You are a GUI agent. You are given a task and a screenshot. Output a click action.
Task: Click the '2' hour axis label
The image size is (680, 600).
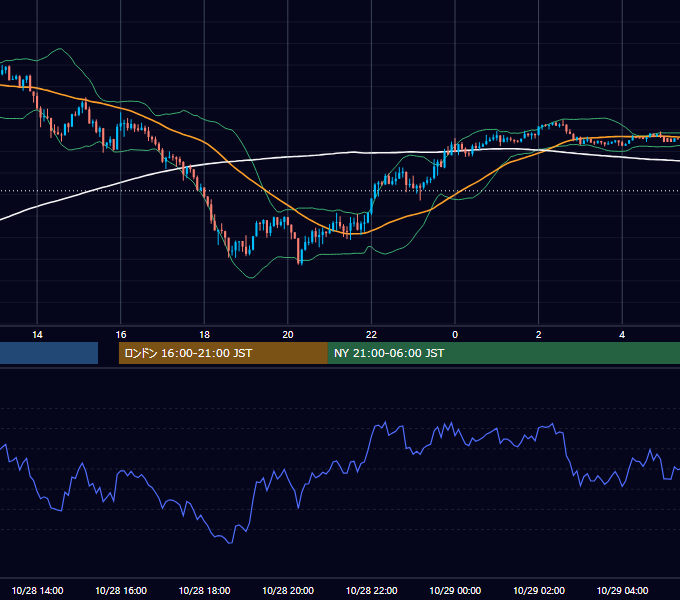pos(539,335)
